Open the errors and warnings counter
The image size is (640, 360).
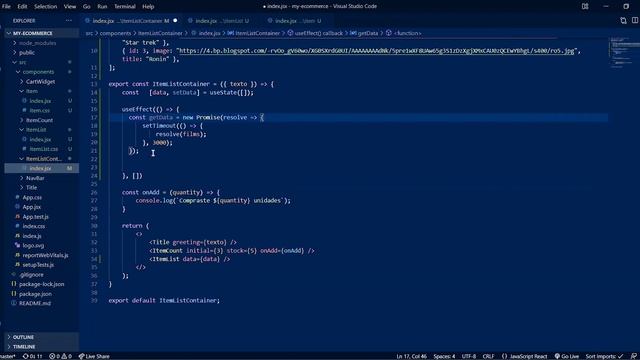click(60, 356)
